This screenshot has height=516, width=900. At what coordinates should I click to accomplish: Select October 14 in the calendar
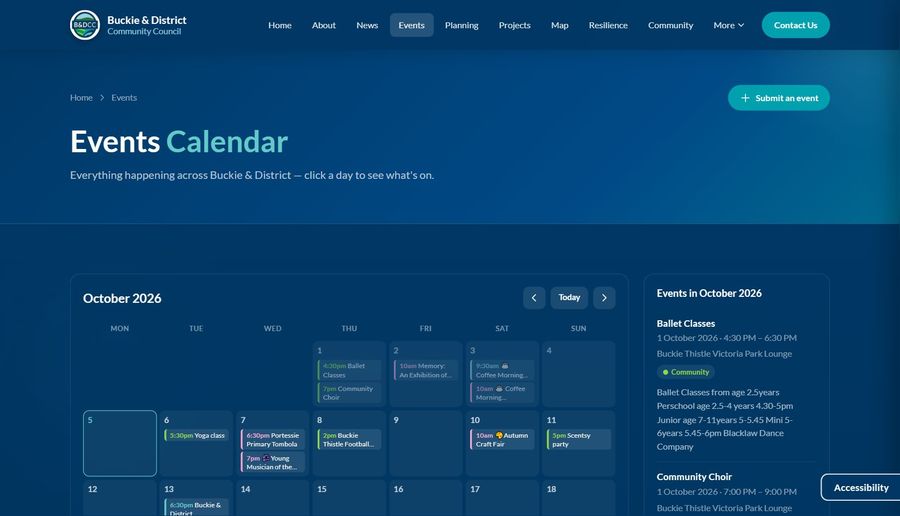tap(273, 498)
